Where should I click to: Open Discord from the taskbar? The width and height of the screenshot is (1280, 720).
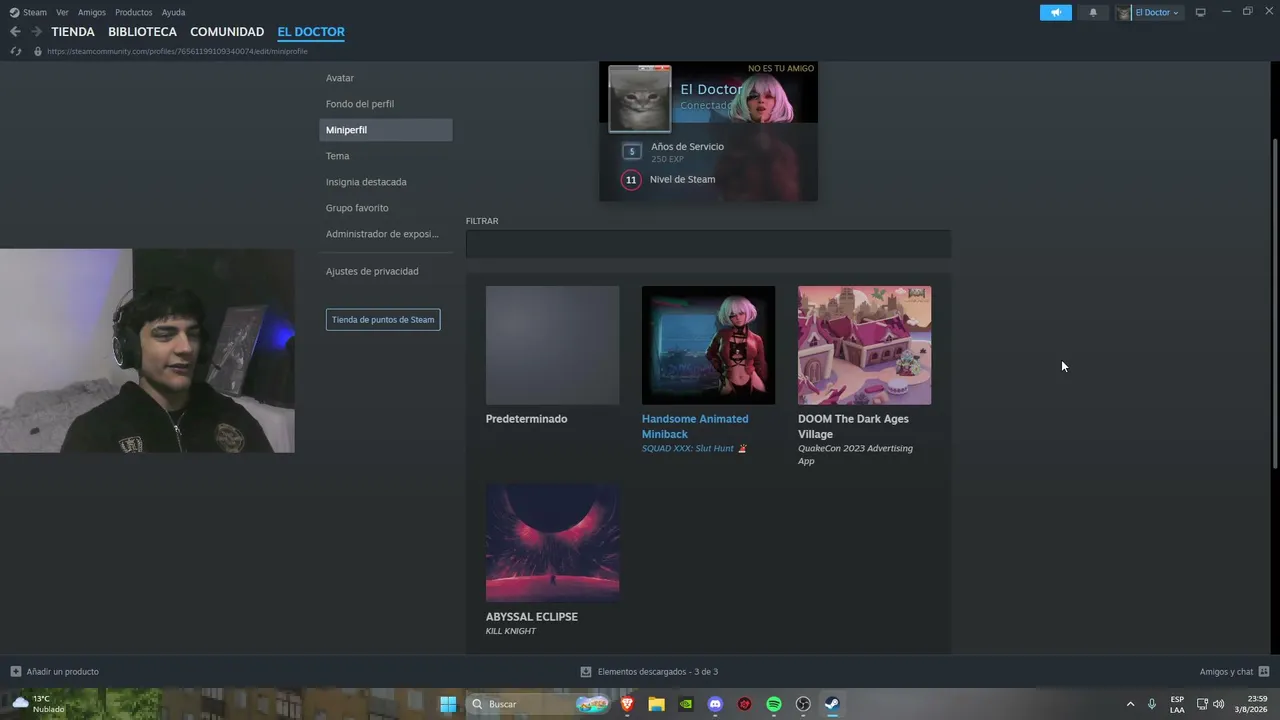(x=715, y=704)
